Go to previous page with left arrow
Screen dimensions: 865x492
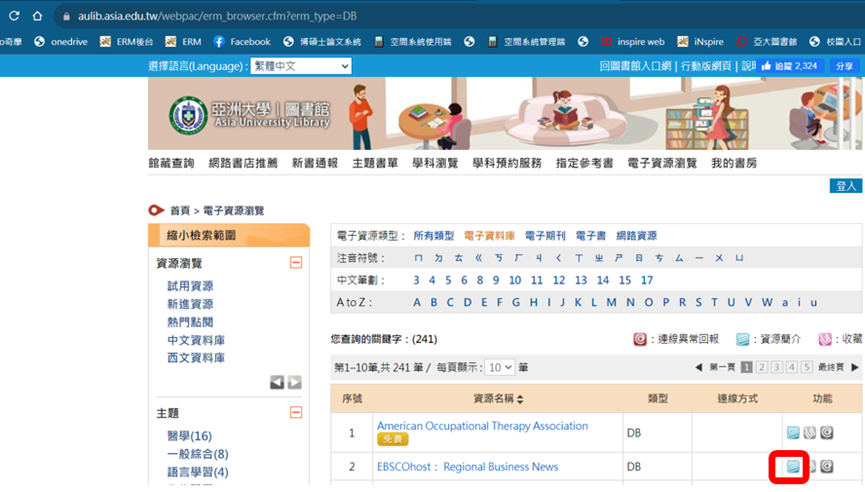pos(698,367)
